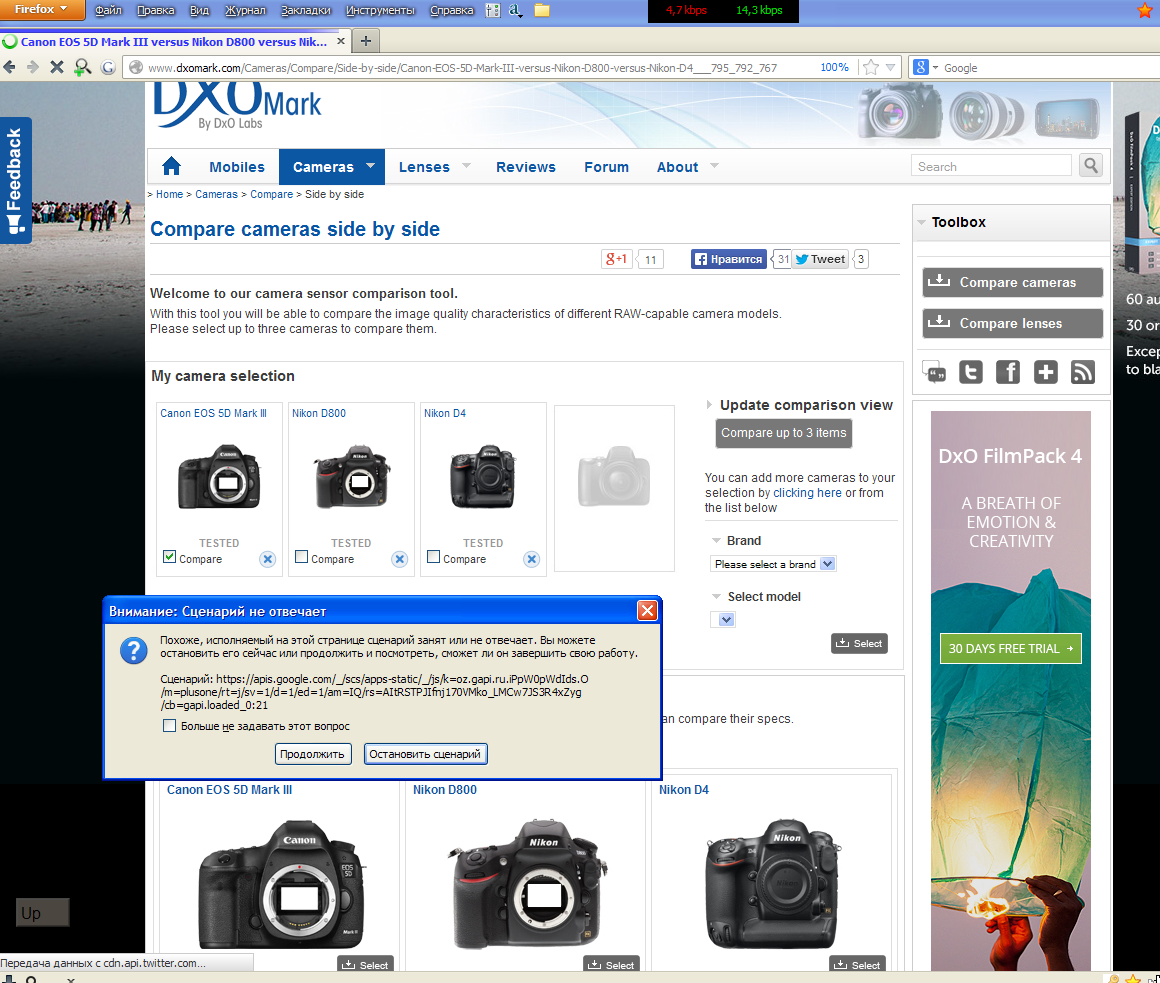Remove Nikon D800 from selection
Screen dimensions: 1160x983
click(399, 559)
